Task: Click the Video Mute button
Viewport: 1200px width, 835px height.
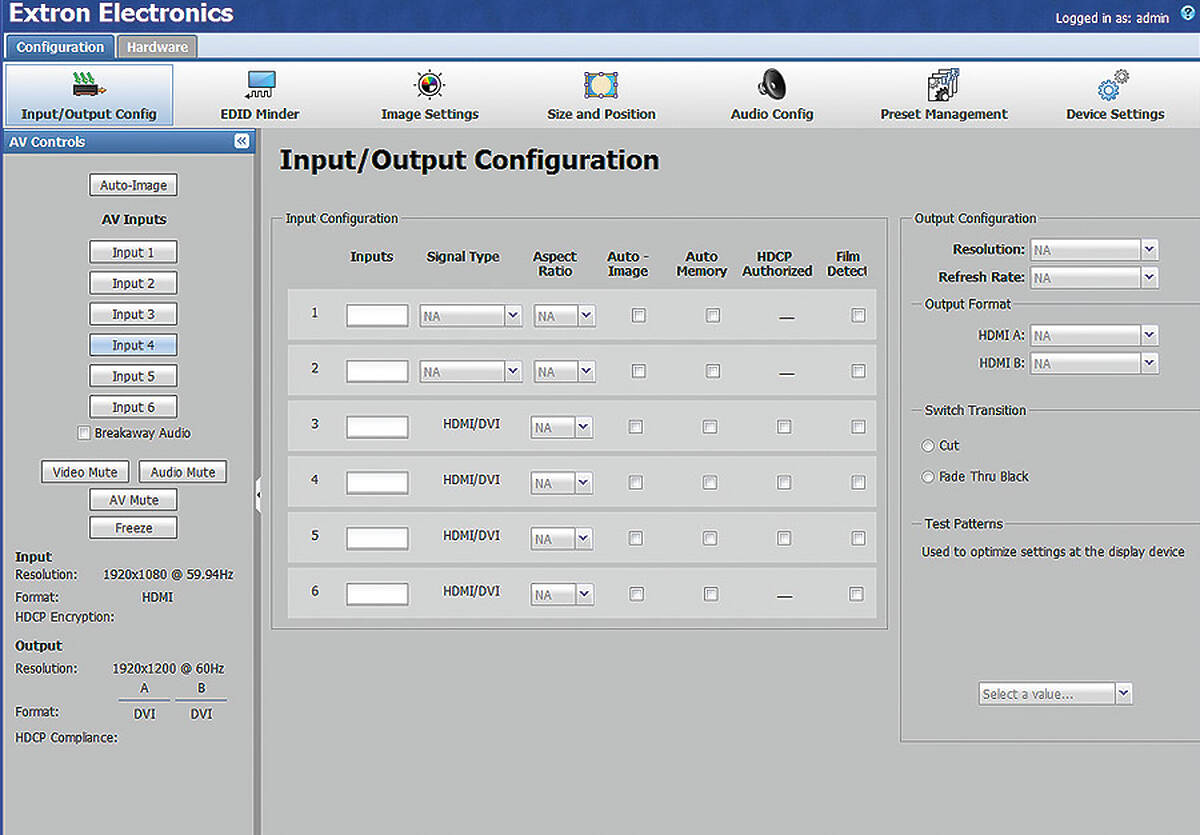Action: tap(85, 472)
